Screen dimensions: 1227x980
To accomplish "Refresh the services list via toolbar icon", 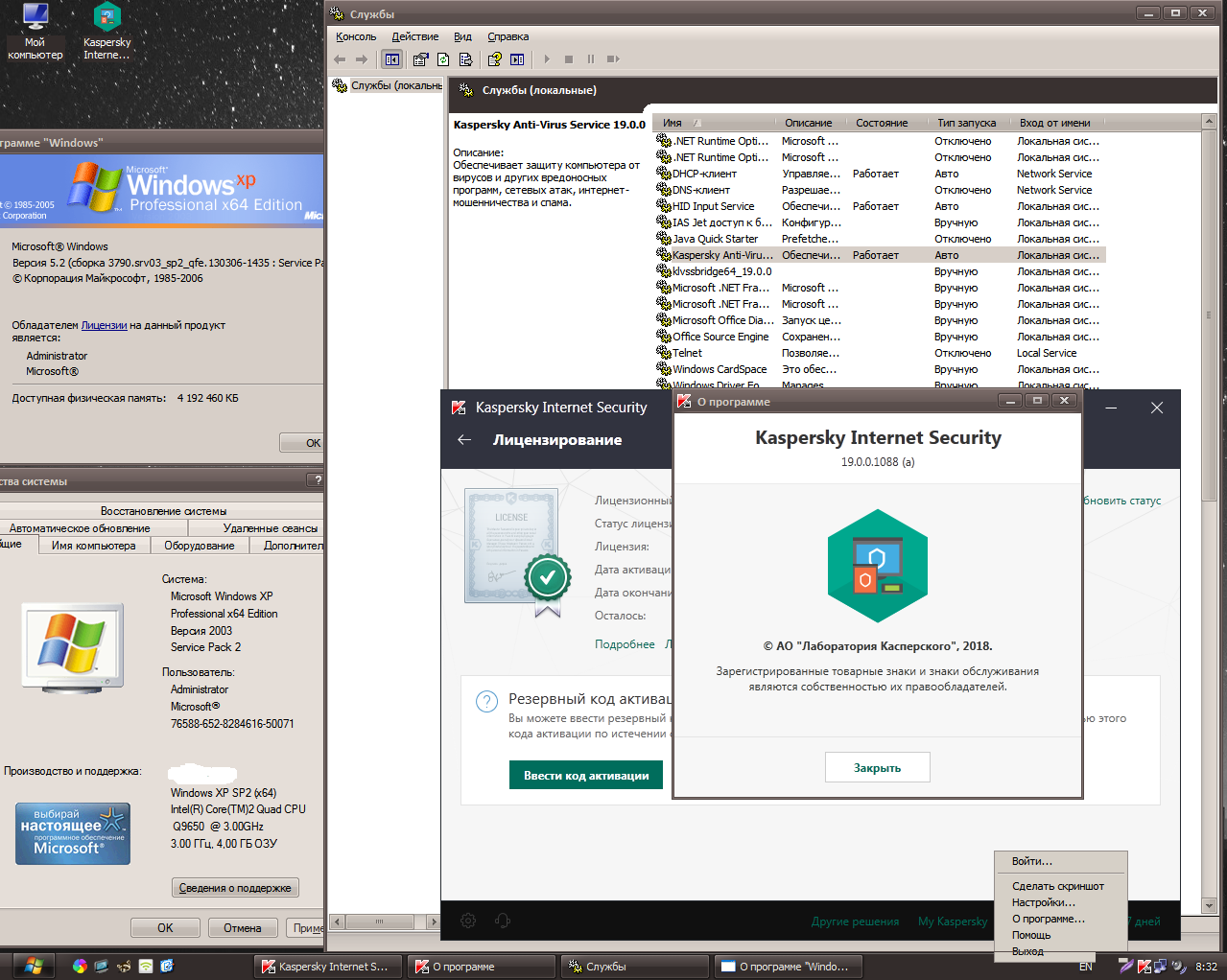I will coord(443,59).
